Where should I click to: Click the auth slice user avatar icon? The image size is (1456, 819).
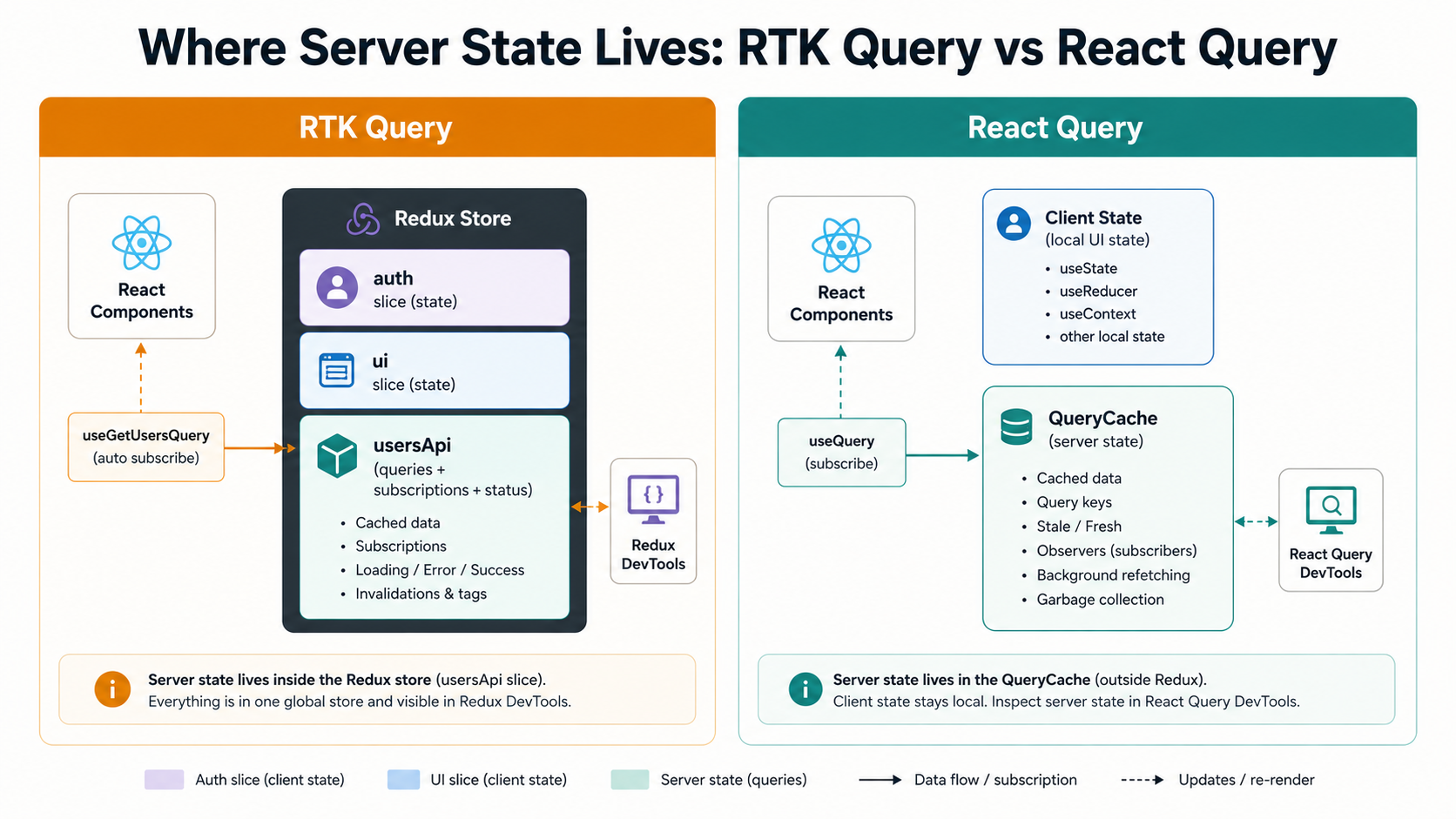[x=337, y=288]
